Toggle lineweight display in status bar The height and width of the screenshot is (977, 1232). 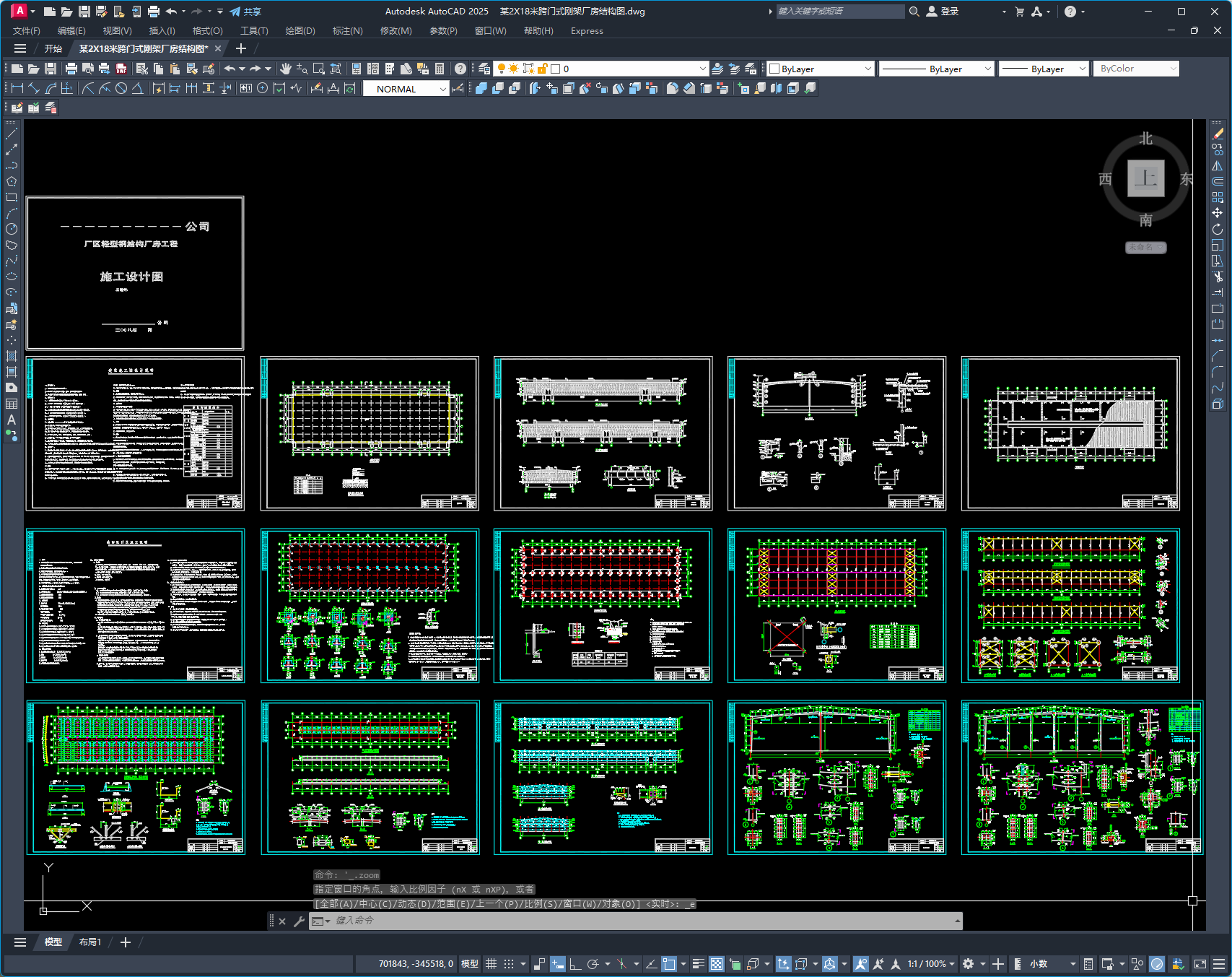pyautogui.click(x=698, y=964)
